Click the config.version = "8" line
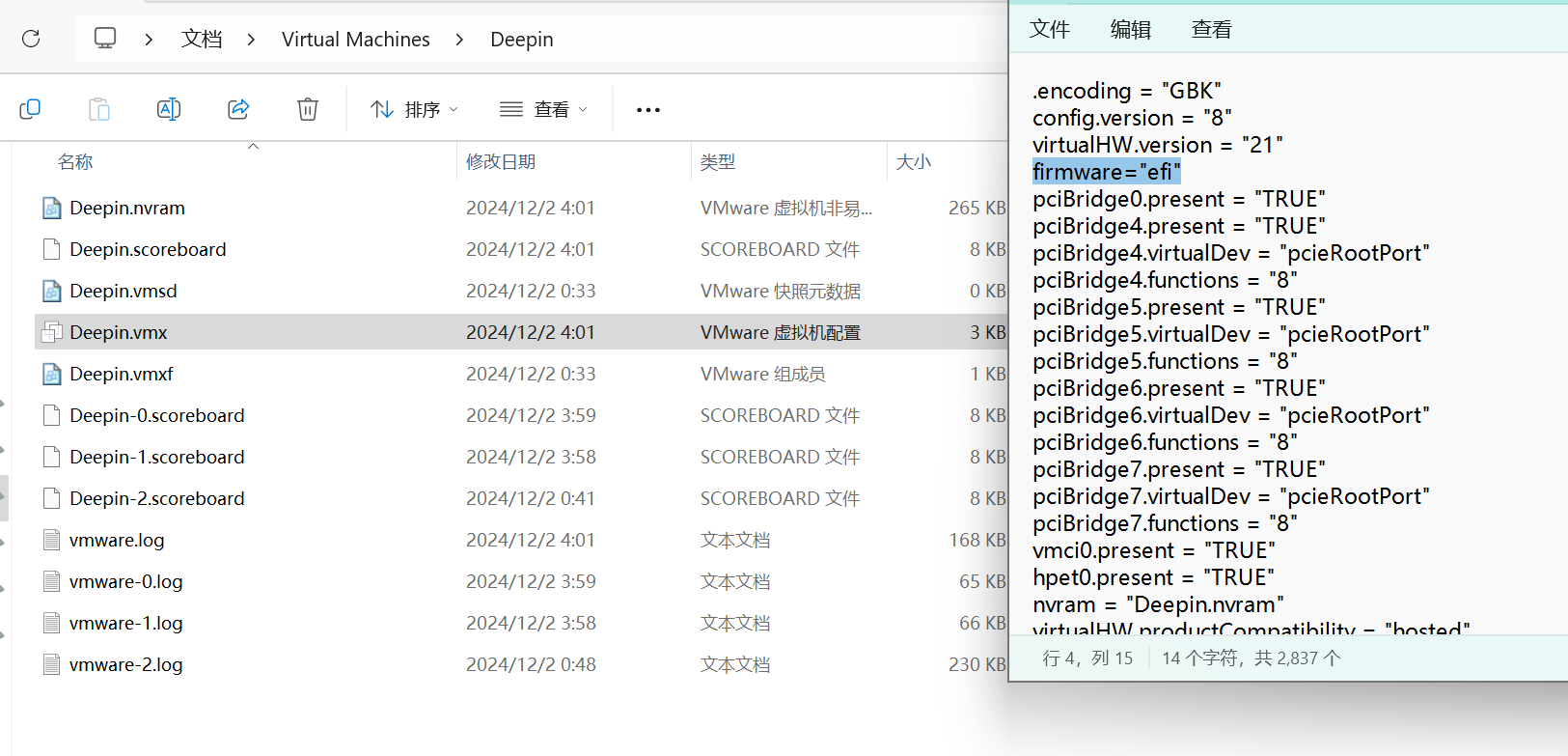Viewport: 1568px width, 756px height. pyautogui.click(x=1132, y=118)
